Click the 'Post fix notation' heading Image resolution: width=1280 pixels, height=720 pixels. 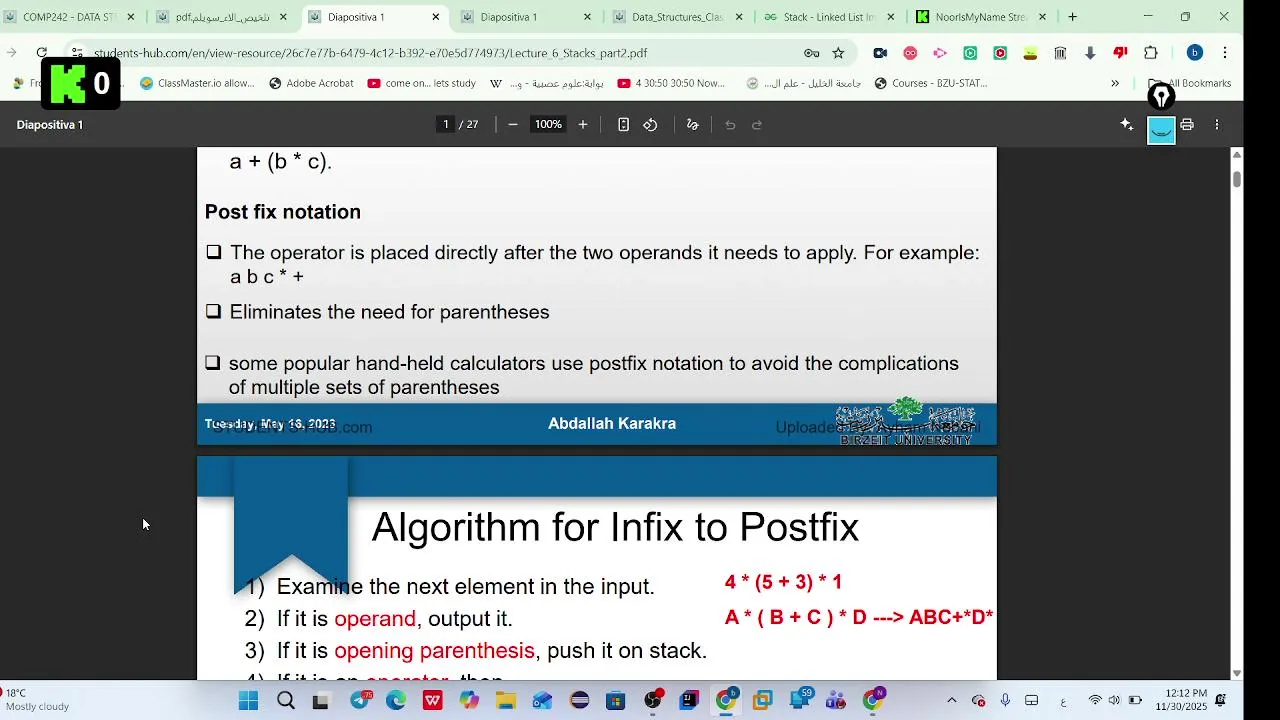point(283,212)
